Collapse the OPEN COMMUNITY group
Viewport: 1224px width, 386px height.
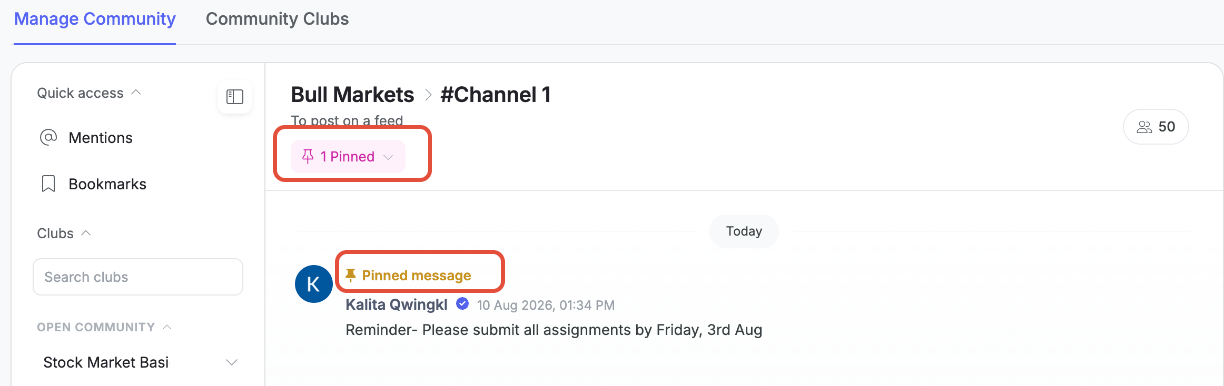pos(167,327)
